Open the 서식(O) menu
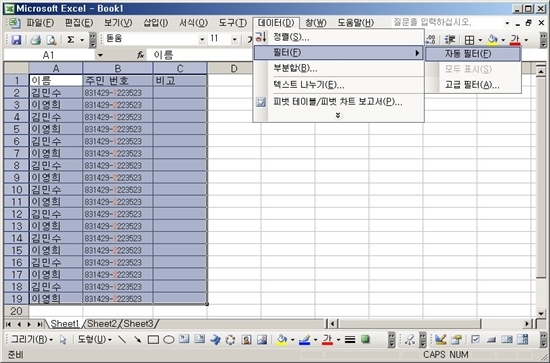Viewport: 550px width, 363px height. pos(193,23)
